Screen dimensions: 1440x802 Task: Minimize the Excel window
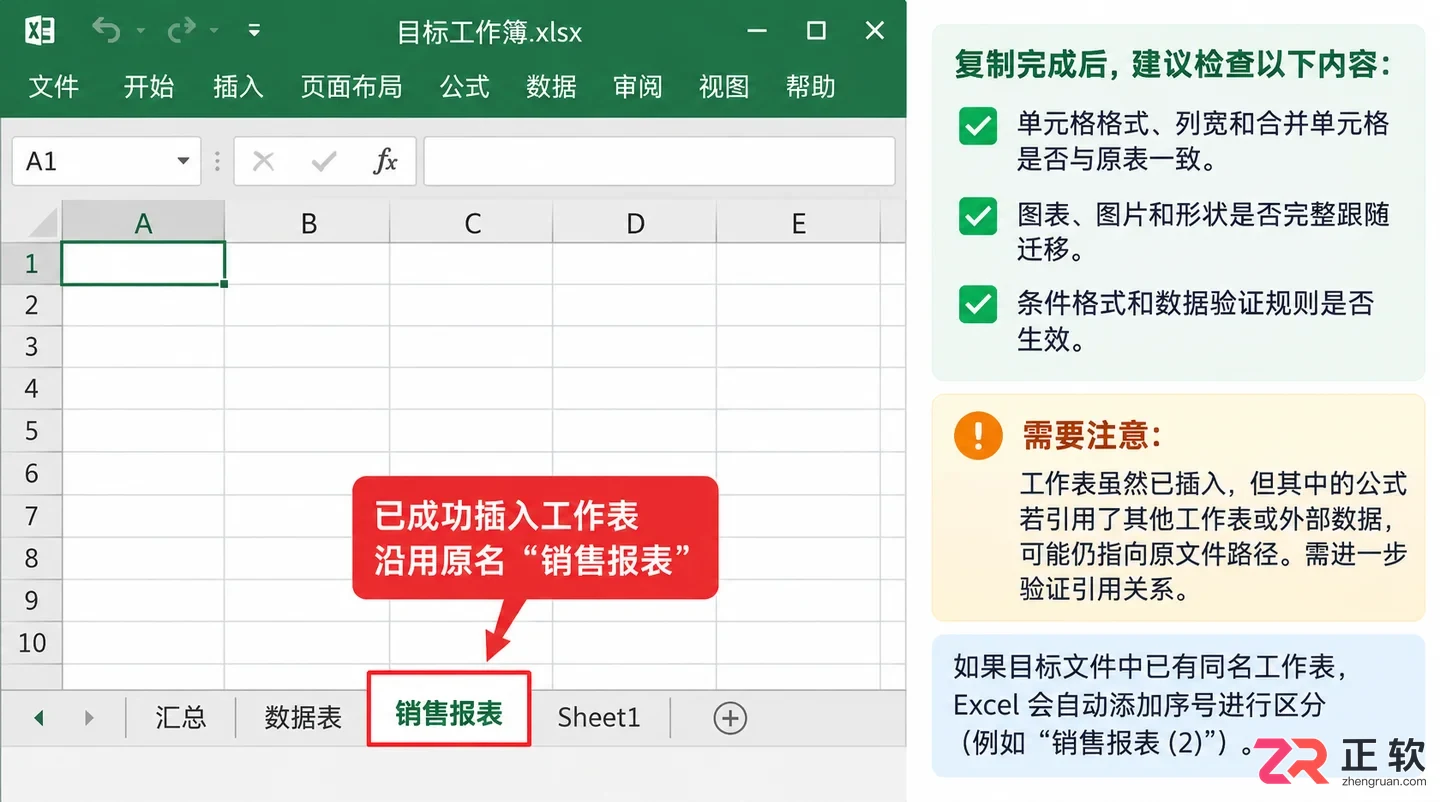[758, 31]
